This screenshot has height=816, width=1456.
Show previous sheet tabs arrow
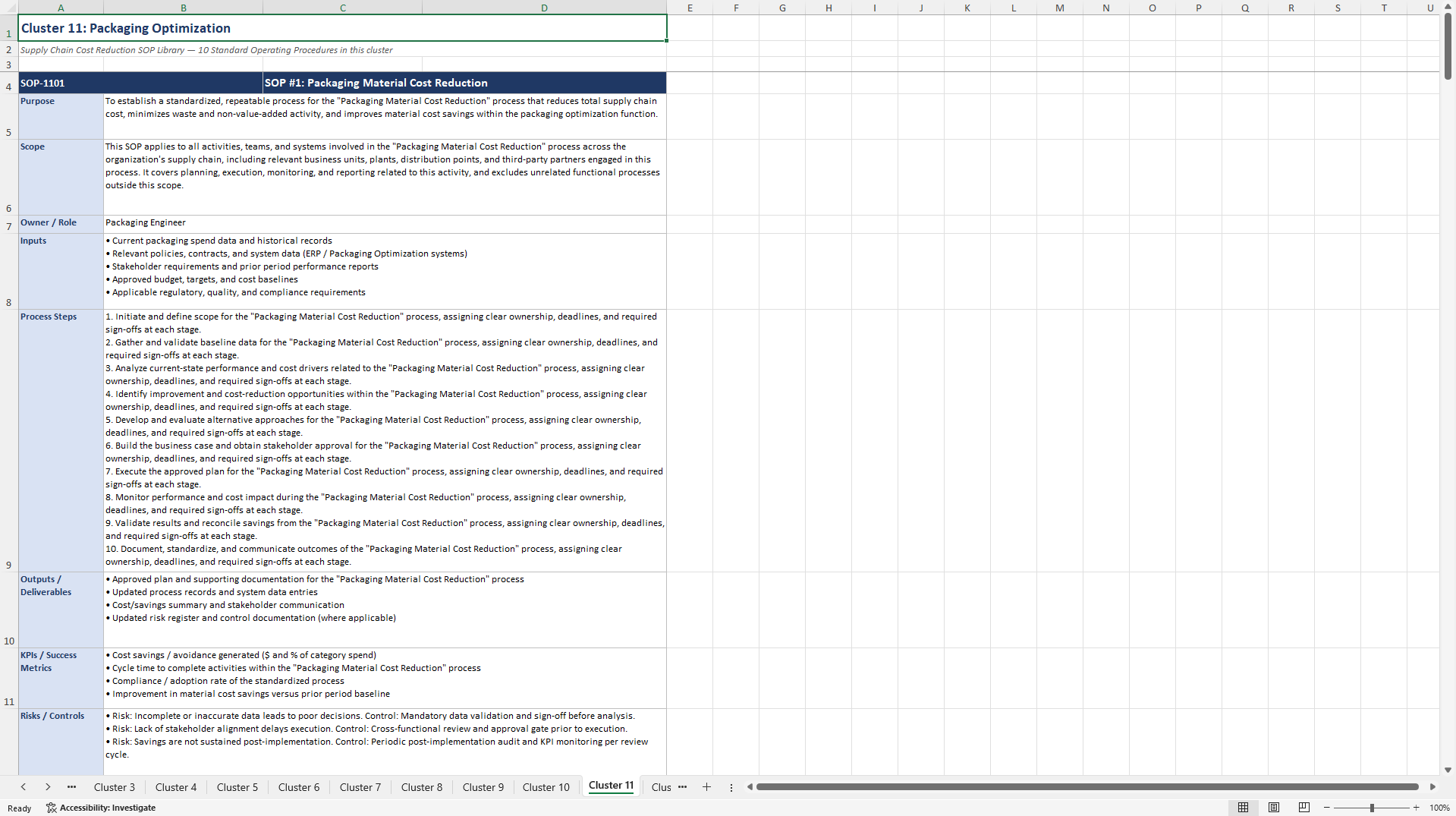(24, 787)
